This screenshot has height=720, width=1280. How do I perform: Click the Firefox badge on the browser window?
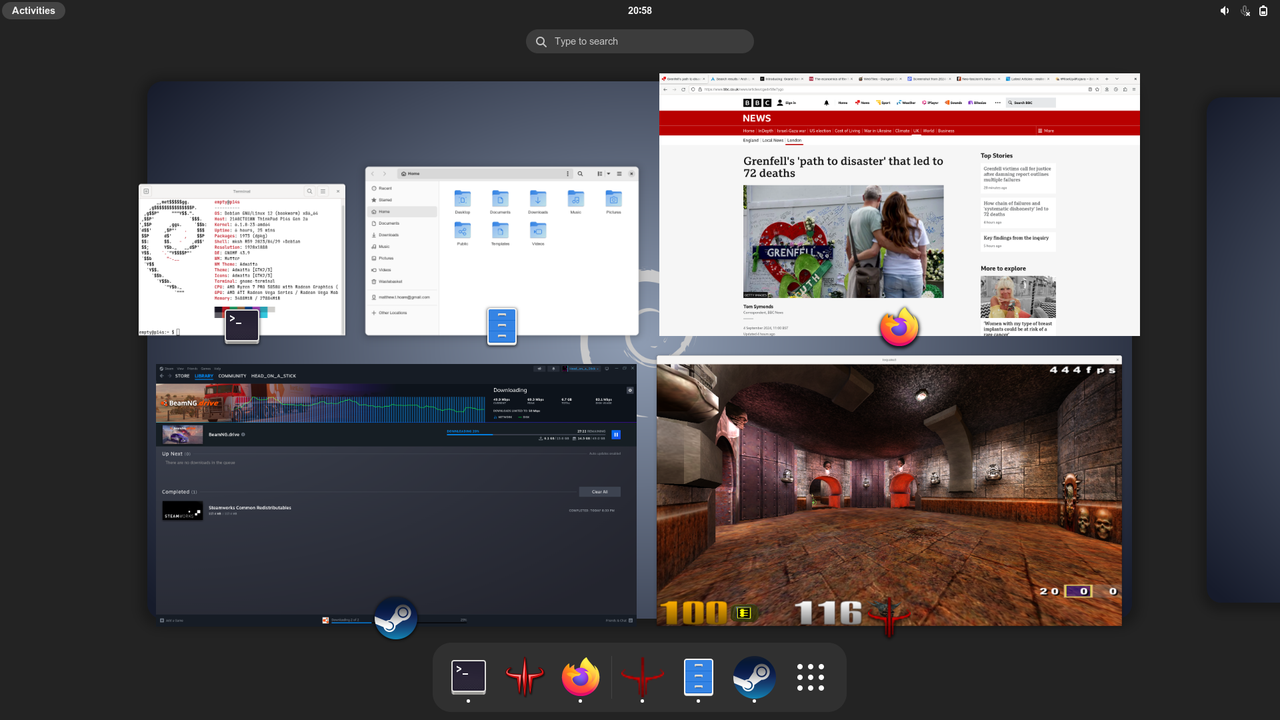899,327
